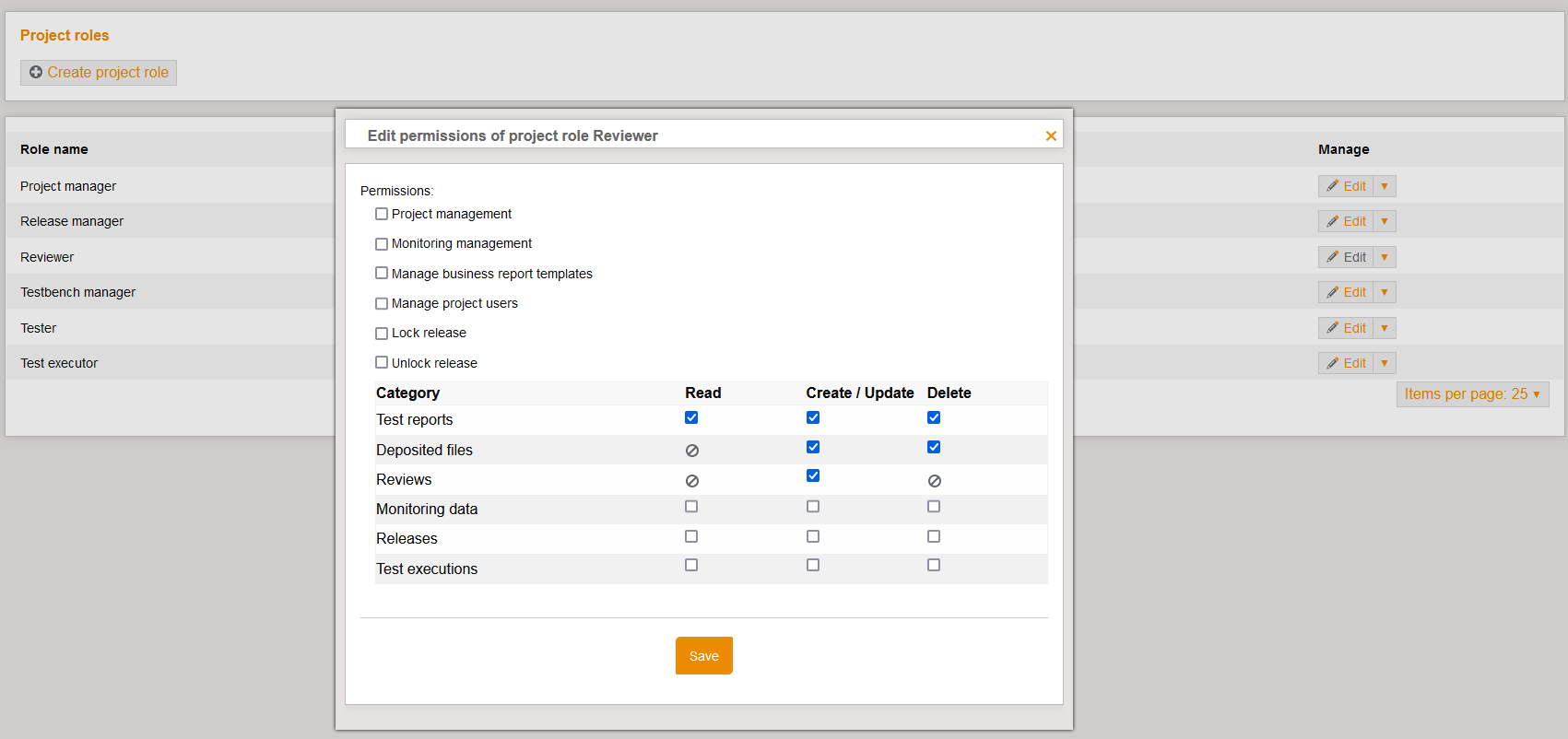The image size is (1568, 739).
Task: Uncheck Read permission for Test reports
Action: (691, 417)
